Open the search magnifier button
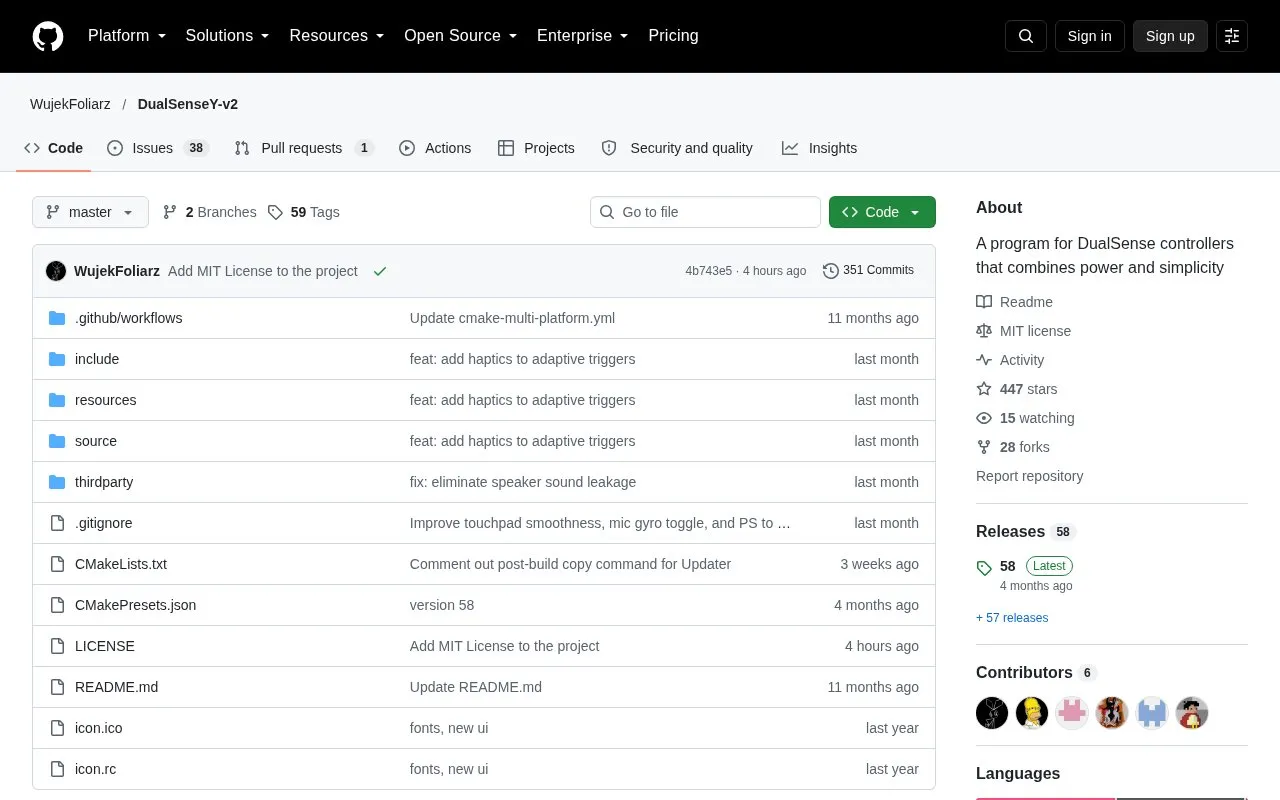 [1026, 36]
